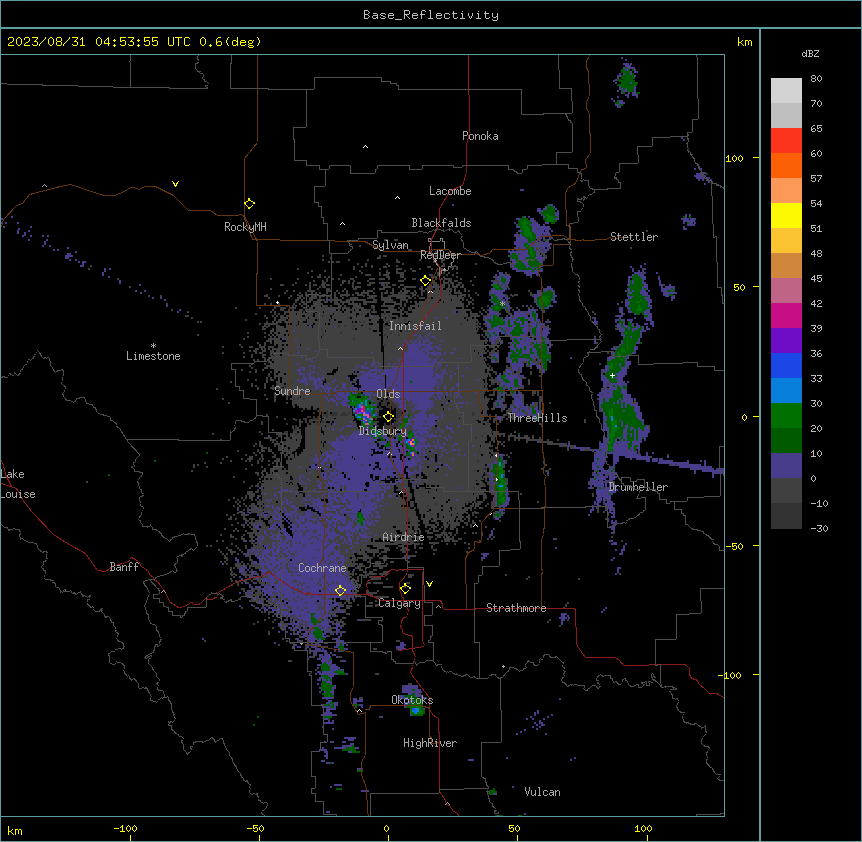862x842 pixels.
Task: Click the yellow v marker northeast of Calgary
Action: click(429, 584)
